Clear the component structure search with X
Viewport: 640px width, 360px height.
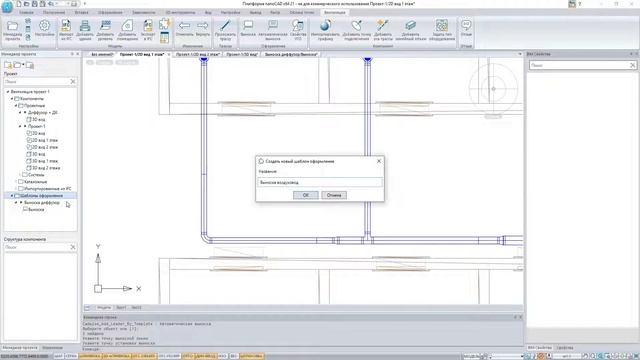(x=73, y=247)
